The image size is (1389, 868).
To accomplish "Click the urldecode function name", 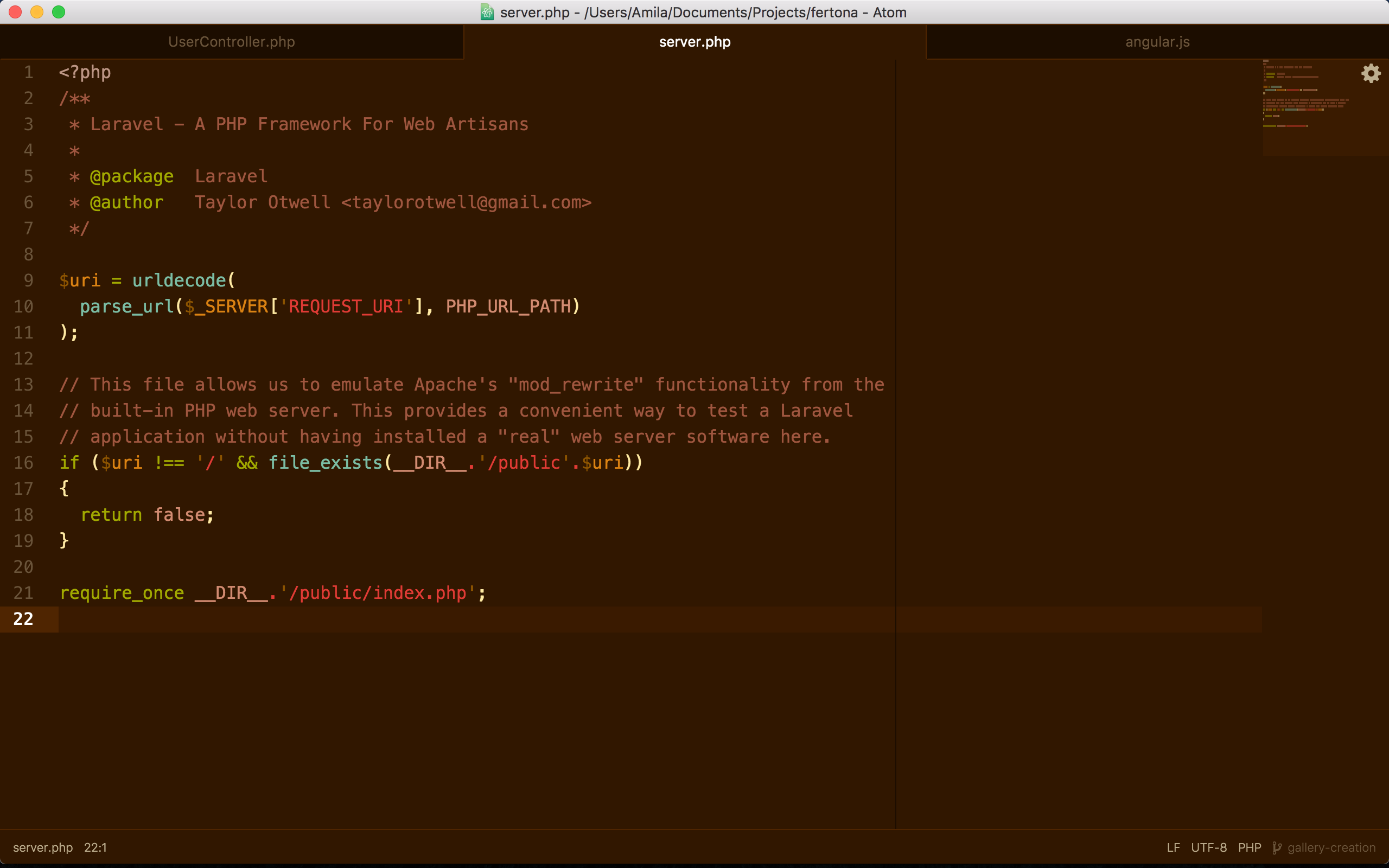I will (179, 280).
